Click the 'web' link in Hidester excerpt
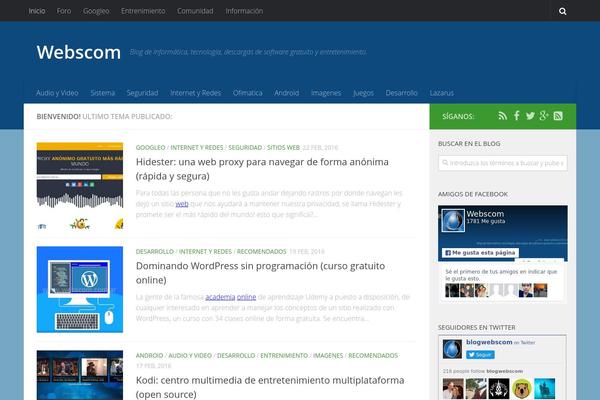600x400 pixels. click(182, 204)
